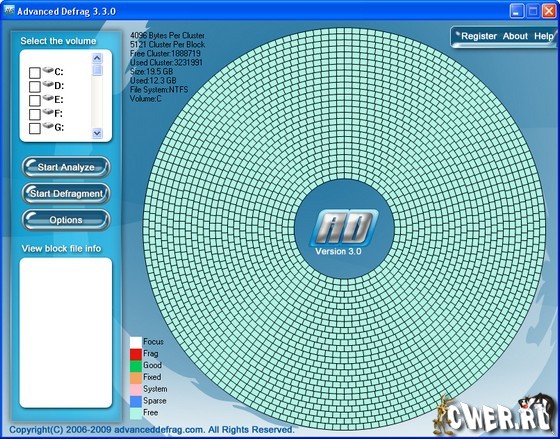Click the E: drive icon
This screenshot has width=560, height=439.
48,98
